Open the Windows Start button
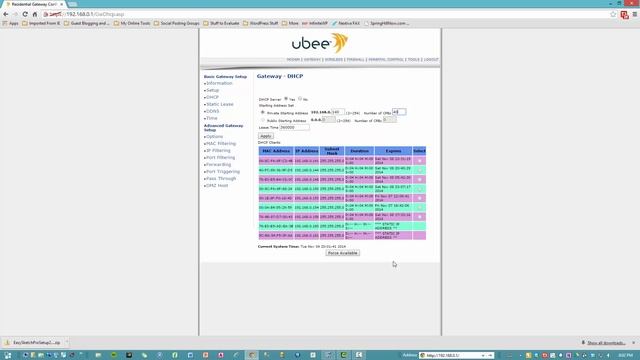This screenshot has height=360, width=640. click(x=7, y=355)
